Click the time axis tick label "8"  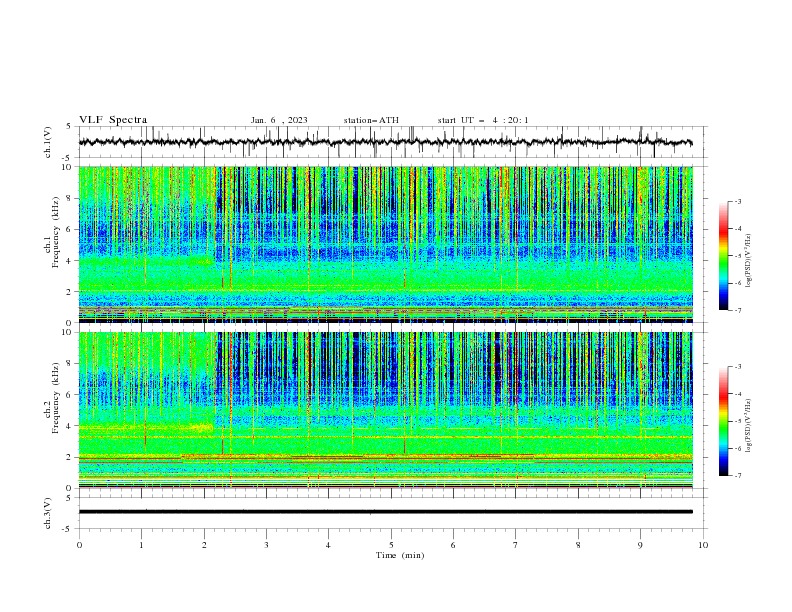point(578,545)
